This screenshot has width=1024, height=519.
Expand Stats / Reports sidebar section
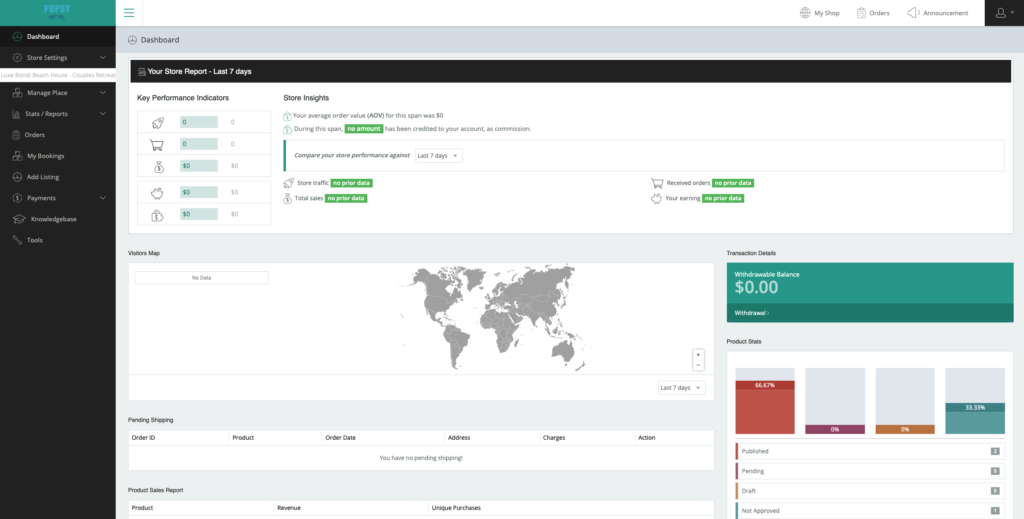click(x=103, y=114)
